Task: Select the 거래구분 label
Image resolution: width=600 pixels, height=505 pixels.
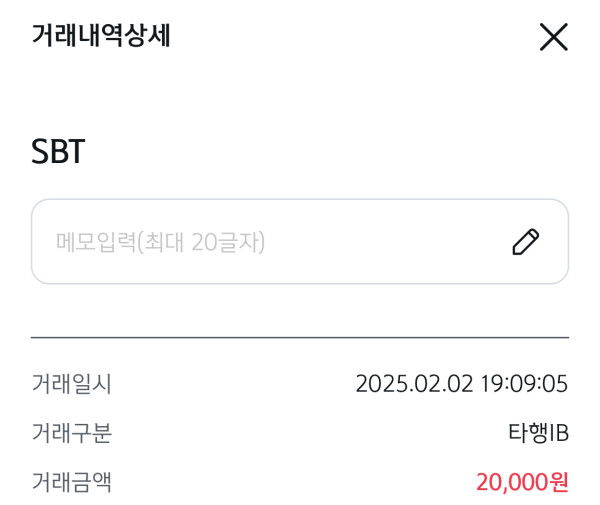Action: tap(71, 434)
